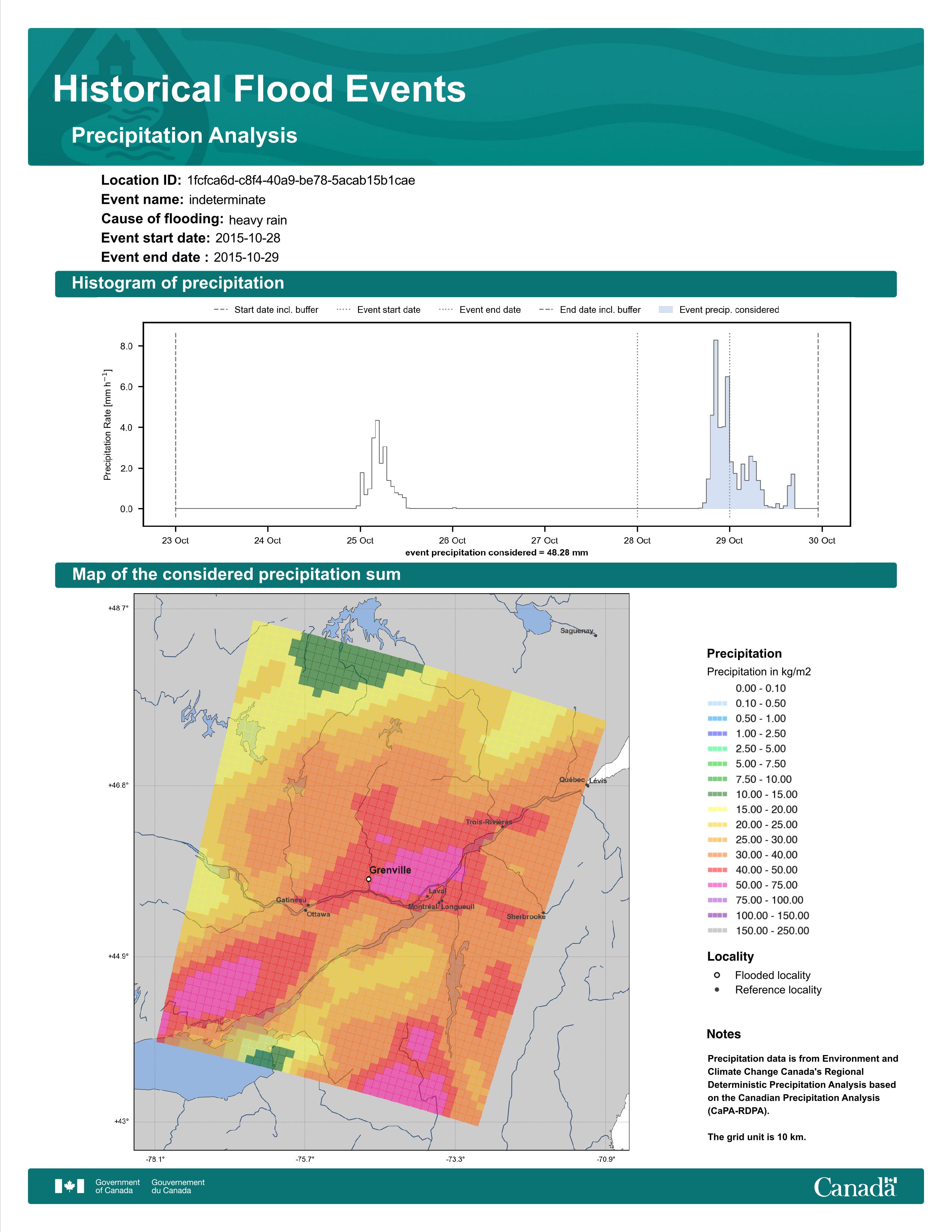Screen dimensions: 952x1232
Task: Click the 'event precipitation considered = 48.28 mm' caption
Action: [x=496, y=553]
